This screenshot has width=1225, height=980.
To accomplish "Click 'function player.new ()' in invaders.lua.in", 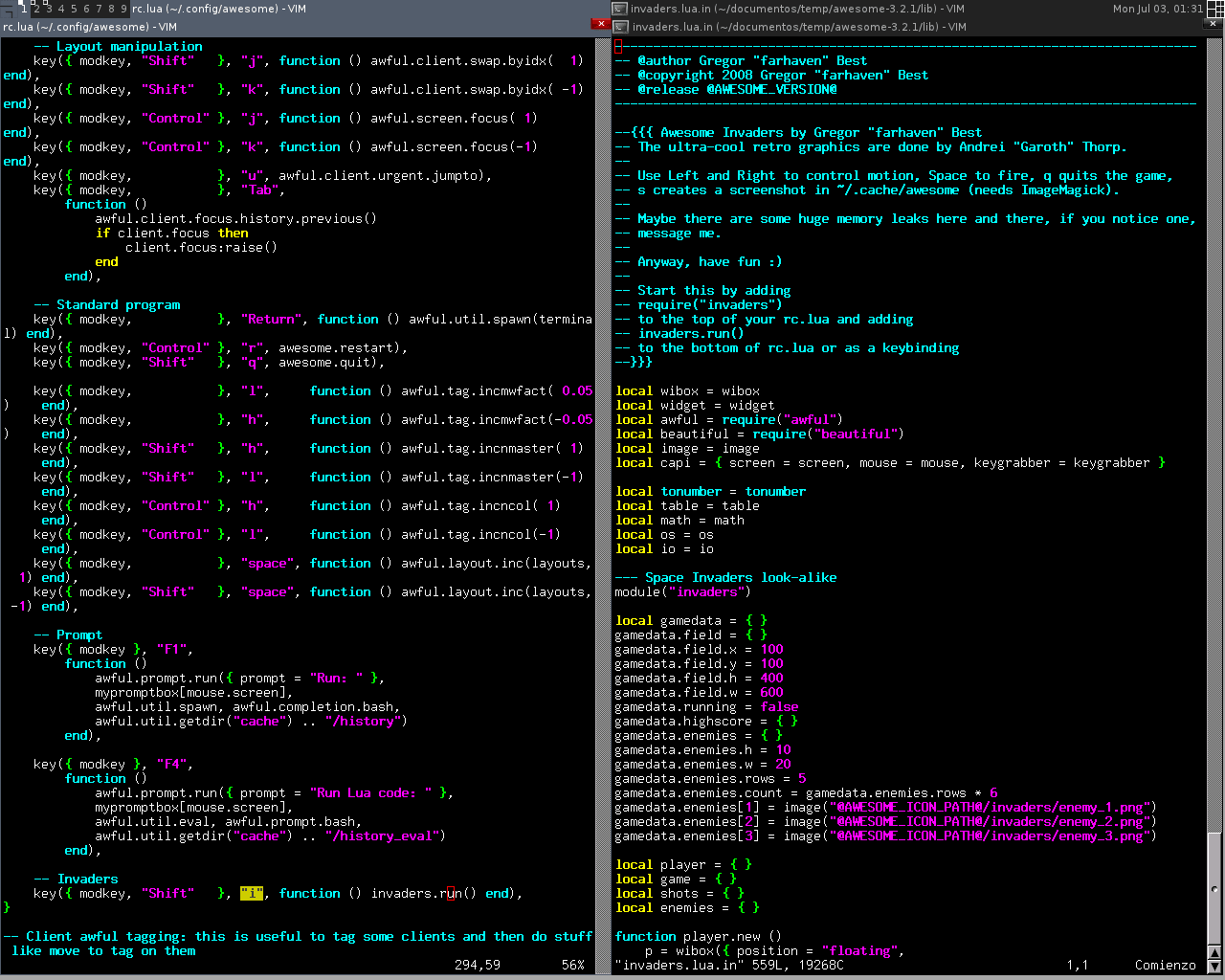I will (x=699, y=936).
